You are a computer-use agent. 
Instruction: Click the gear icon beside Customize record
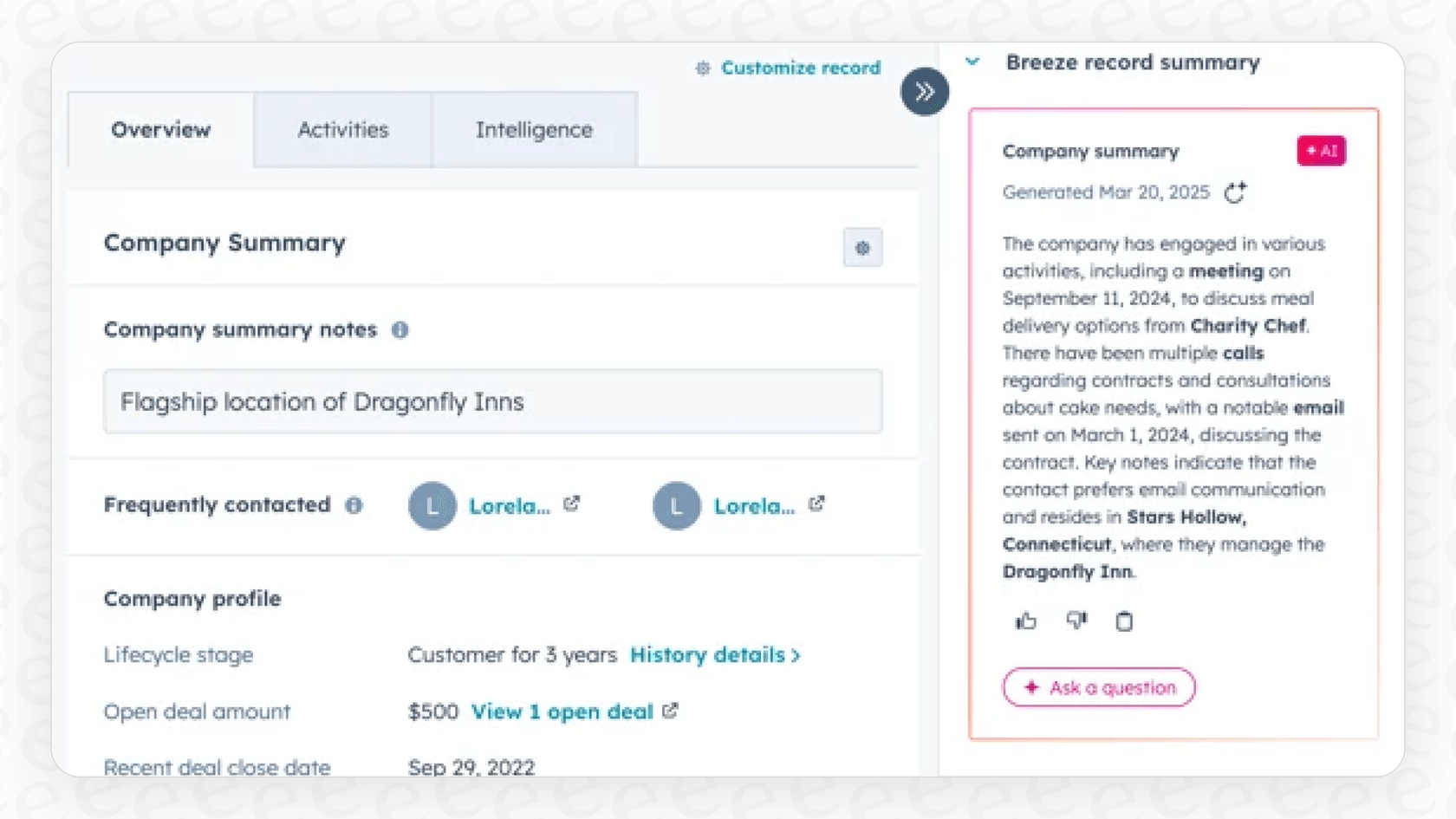tap(703, 68)
